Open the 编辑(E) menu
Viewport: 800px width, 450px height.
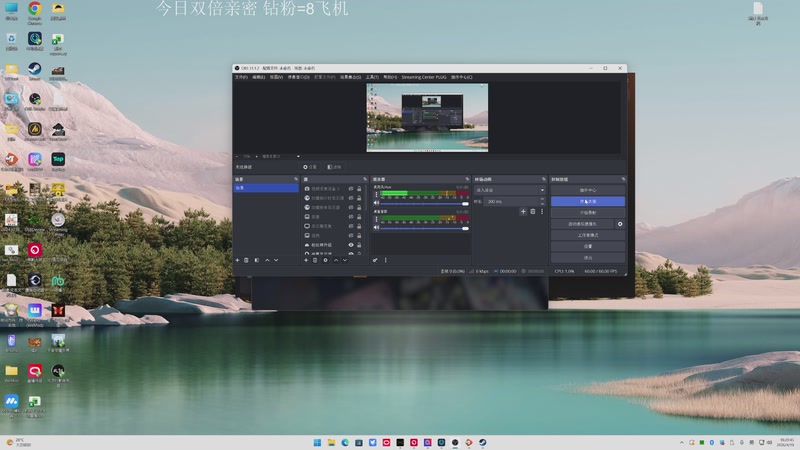(x=259, y=77)
